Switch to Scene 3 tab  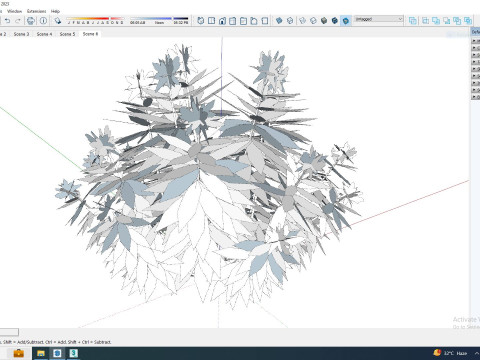[x=21, y=34]
